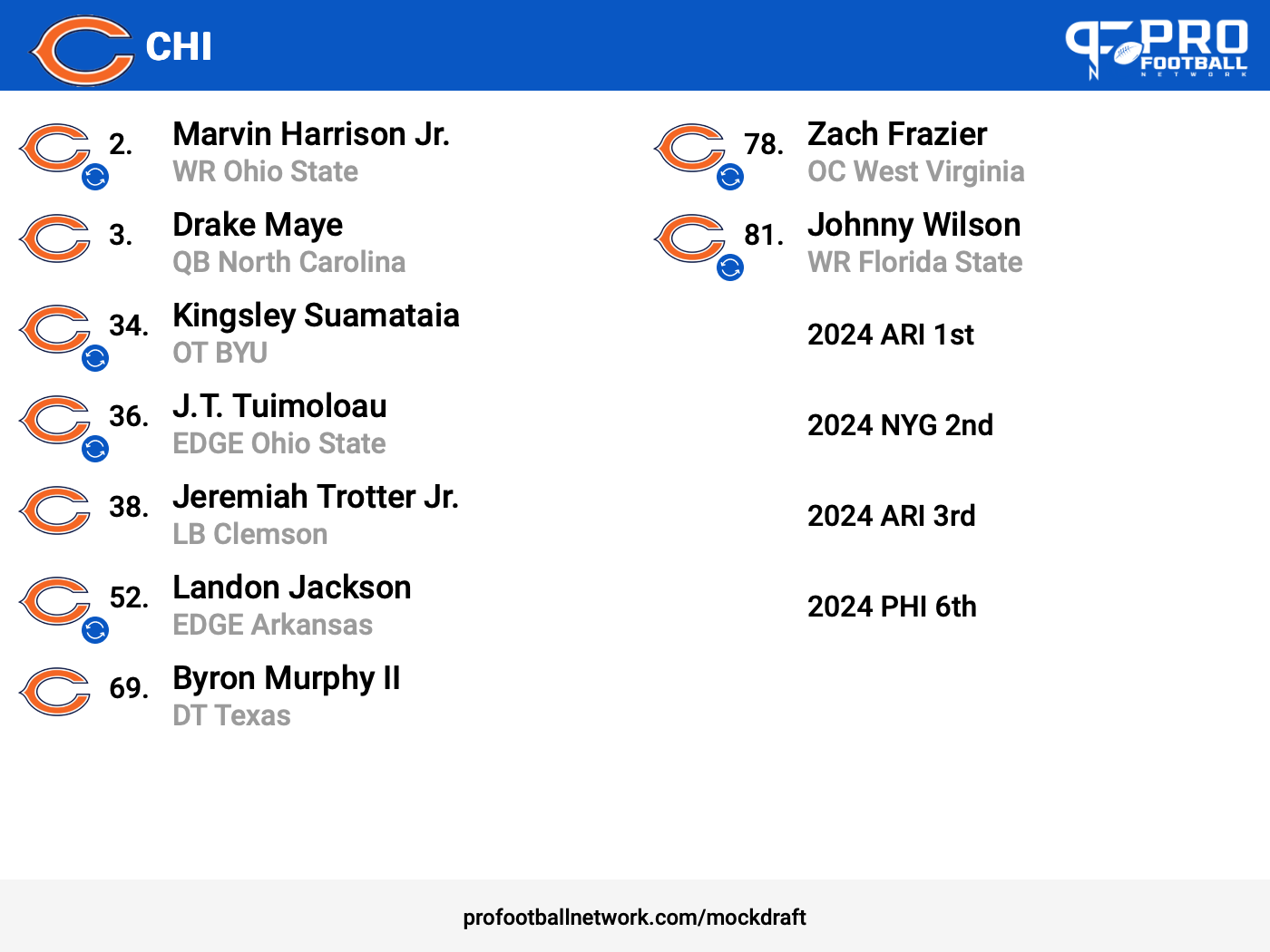Click Bears logo next to pick 3
Image resolution: width=1270 pixels, height=952 pixels.
[x=54, y=238]
